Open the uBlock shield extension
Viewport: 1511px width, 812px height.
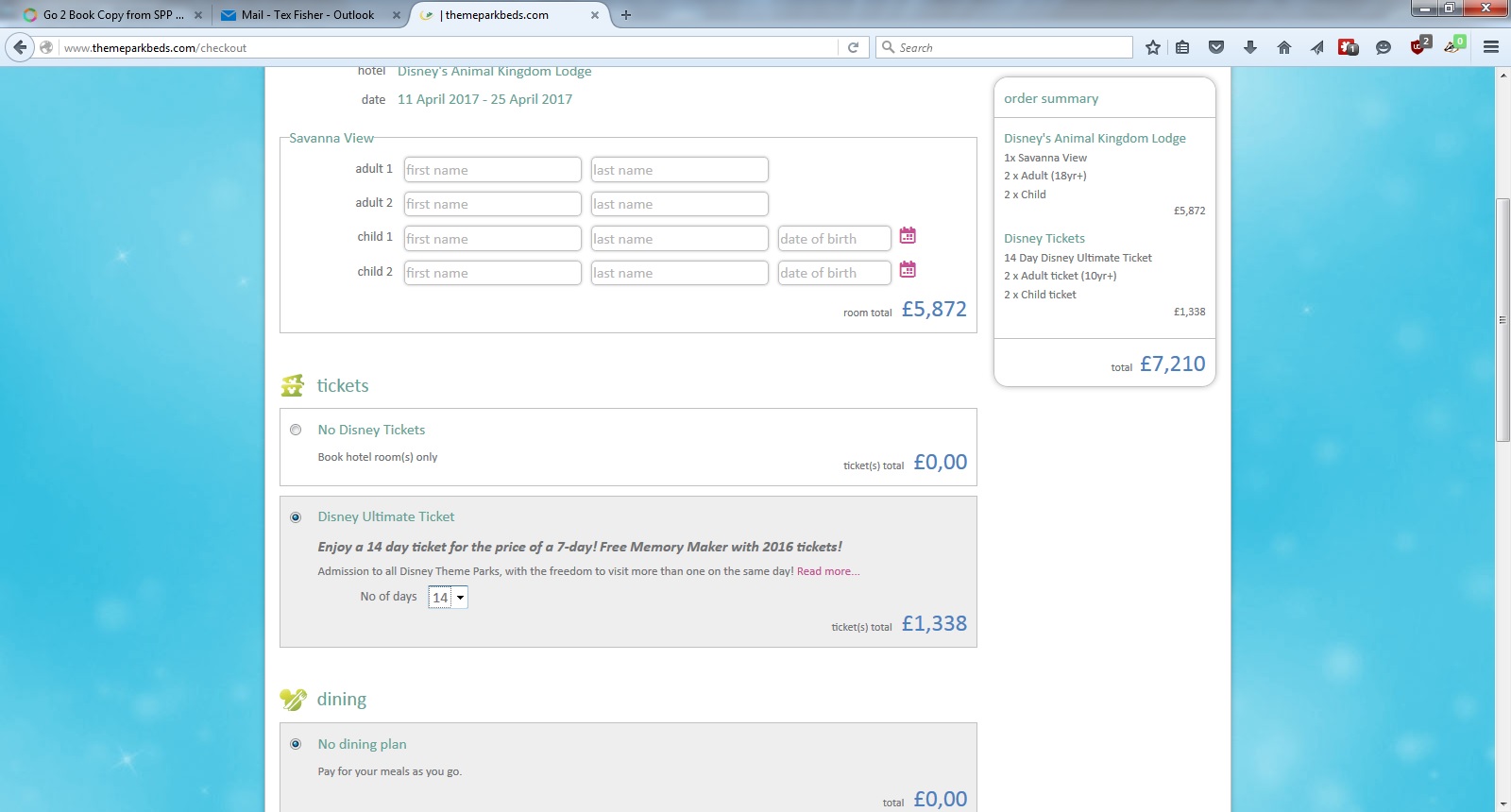1419,45
